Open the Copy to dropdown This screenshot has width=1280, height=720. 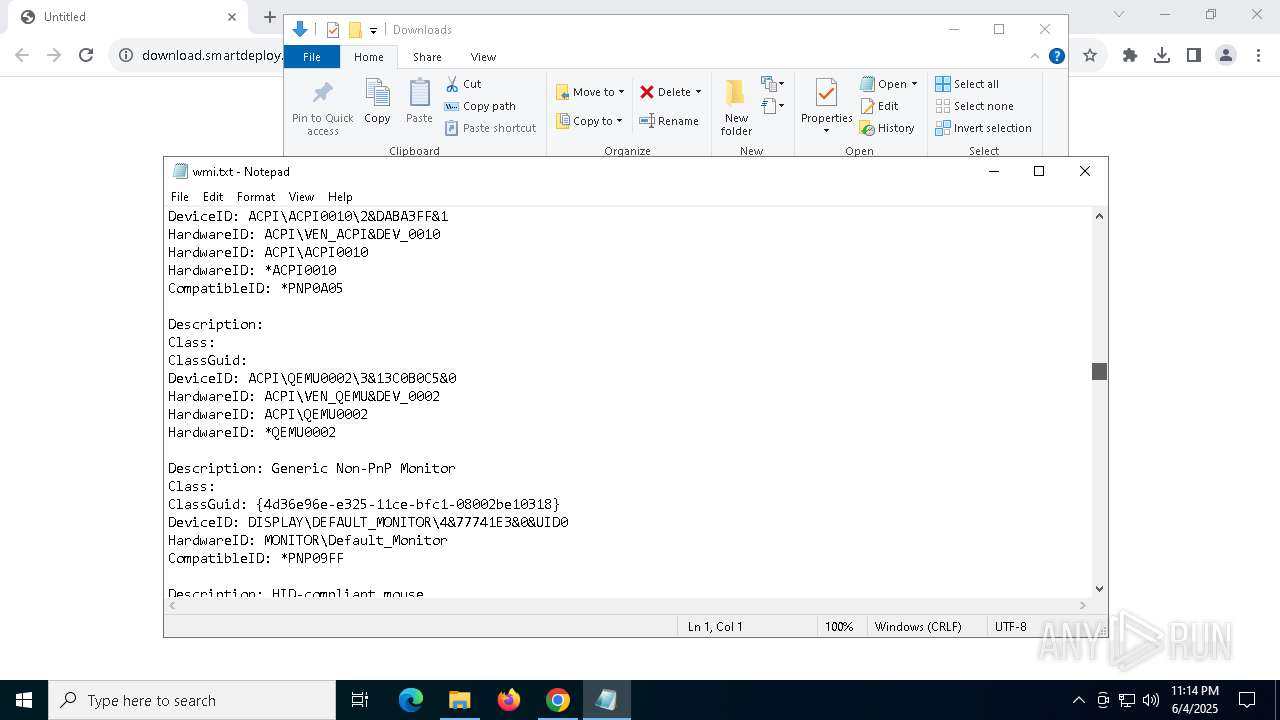pyautogui.click(x=589, y=121)
